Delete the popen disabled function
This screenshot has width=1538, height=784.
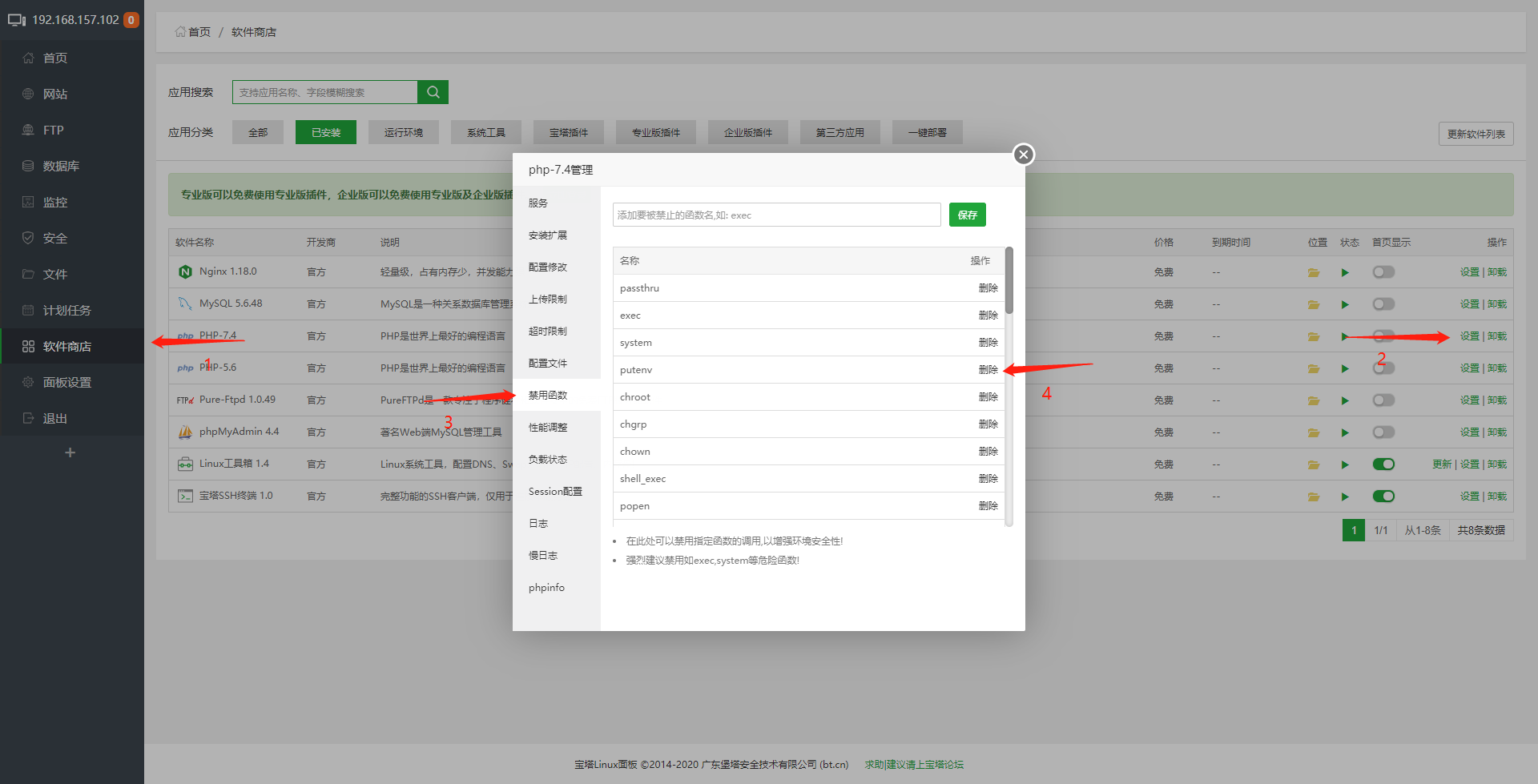pyautogui.click(x=988, y=506)
